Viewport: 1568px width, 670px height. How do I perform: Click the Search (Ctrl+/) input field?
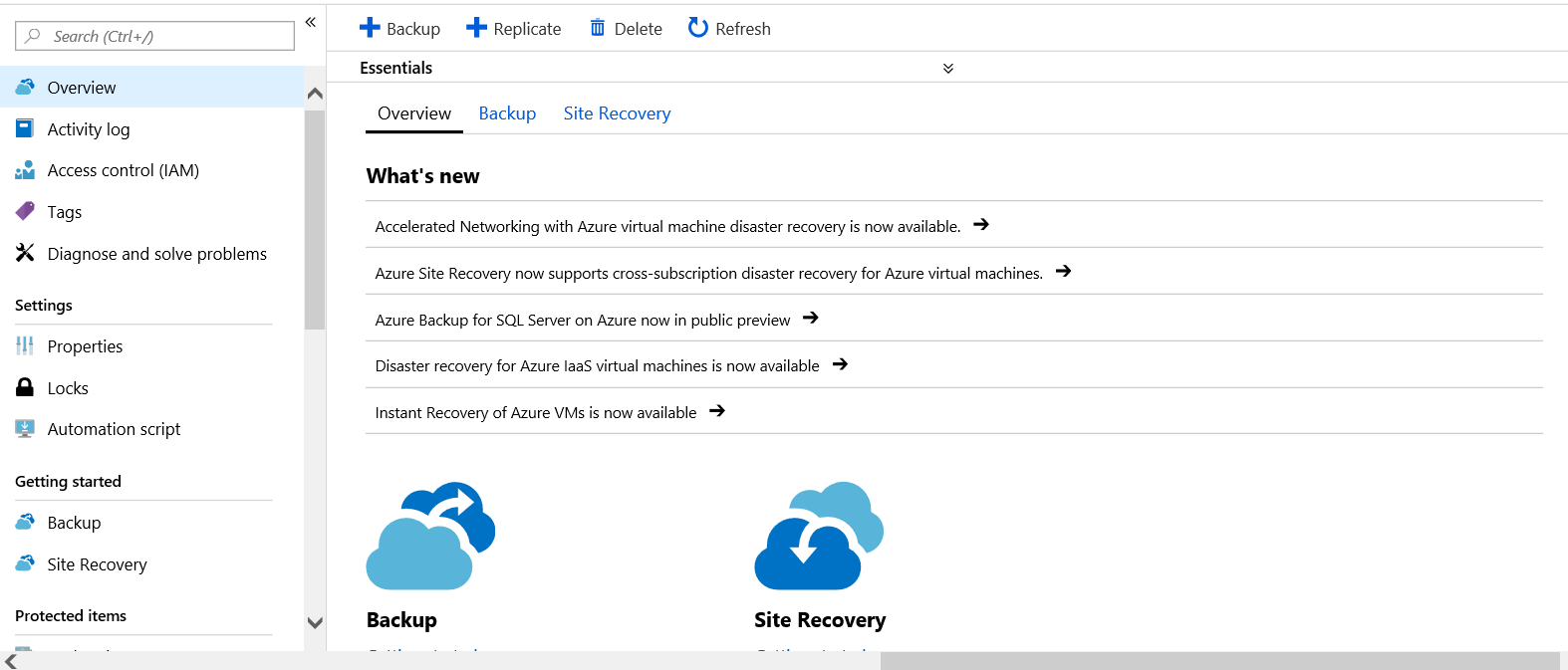[x=155, y=36]
